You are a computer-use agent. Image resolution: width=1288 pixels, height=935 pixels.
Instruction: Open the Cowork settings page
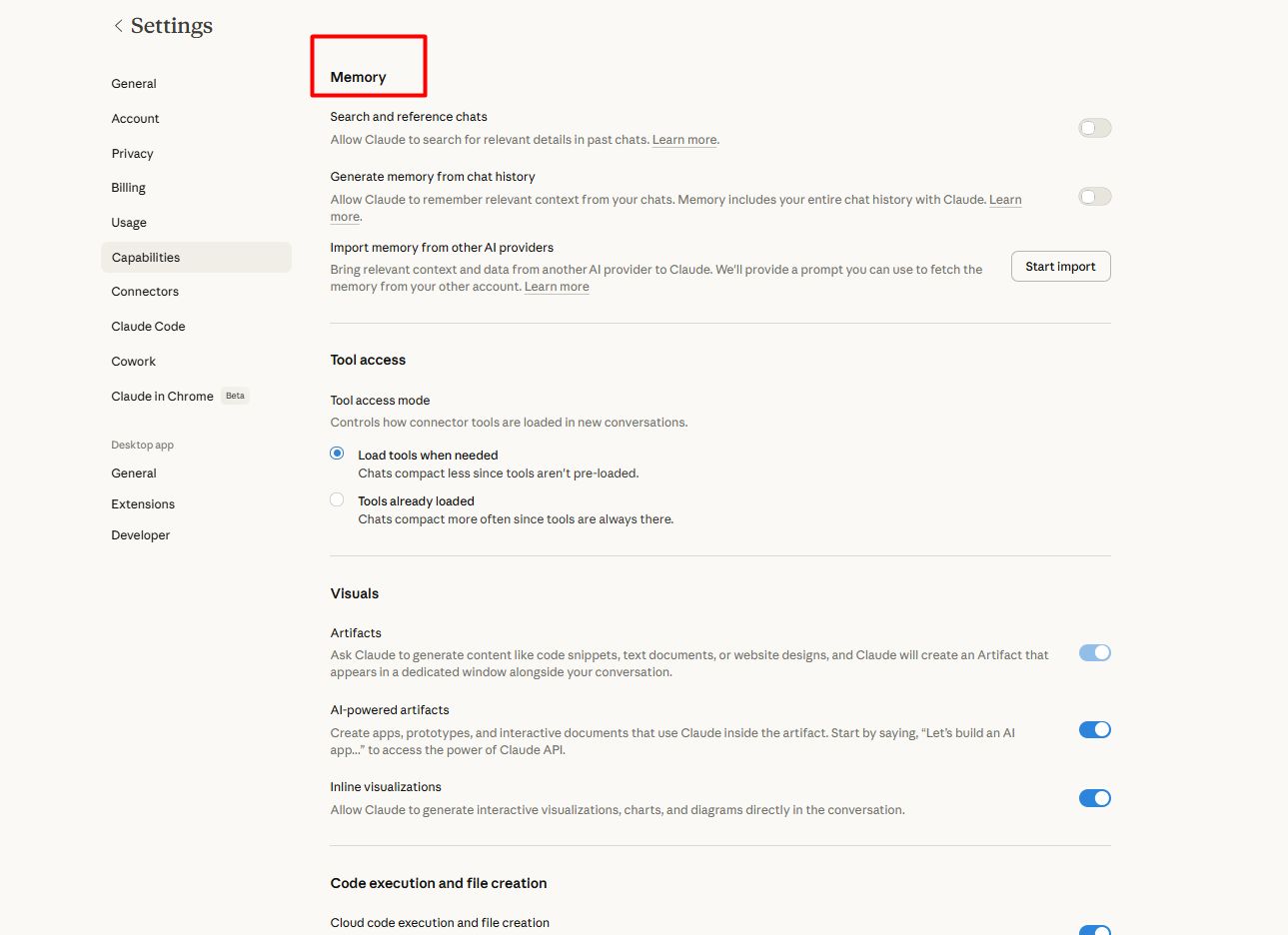click(x=133, y=362)
